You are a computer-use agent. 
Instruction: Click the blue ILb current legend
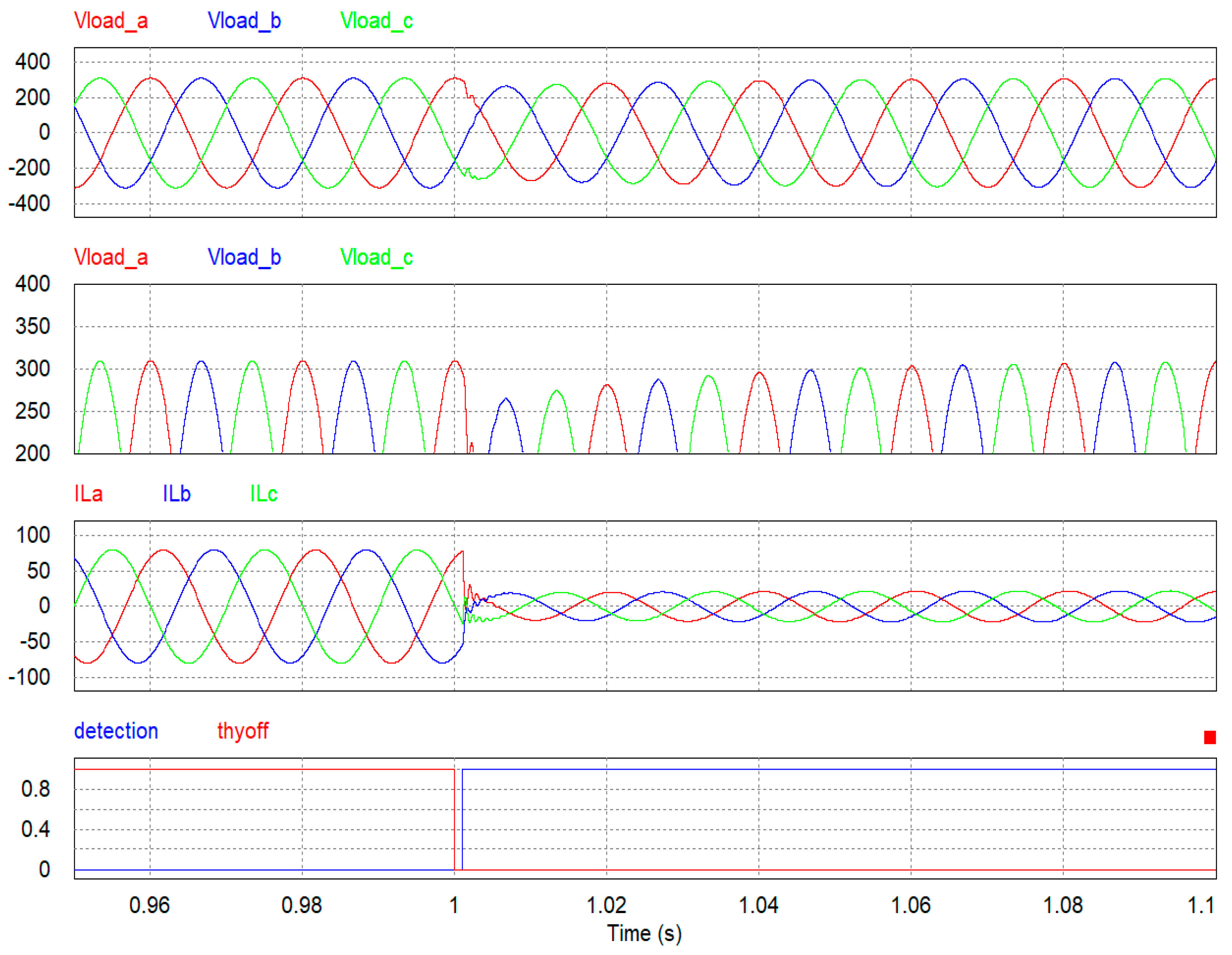tap(176, 494)
